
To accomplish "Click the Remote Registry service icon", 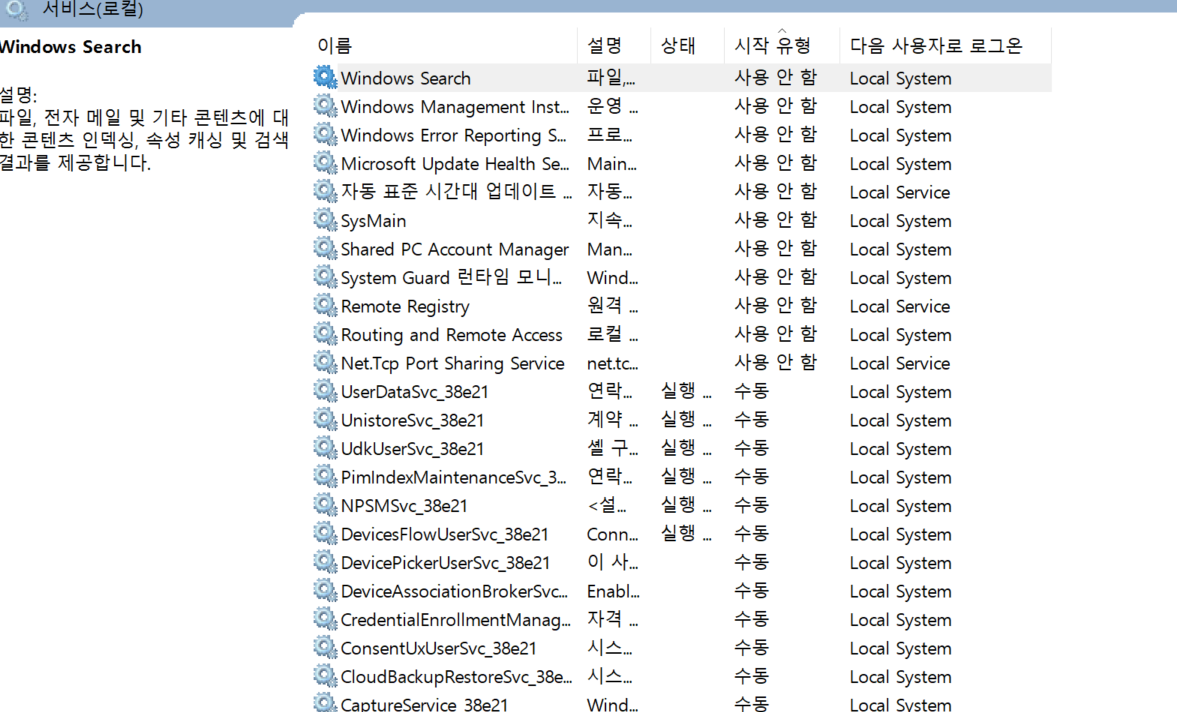I will (x=324, y=306).
